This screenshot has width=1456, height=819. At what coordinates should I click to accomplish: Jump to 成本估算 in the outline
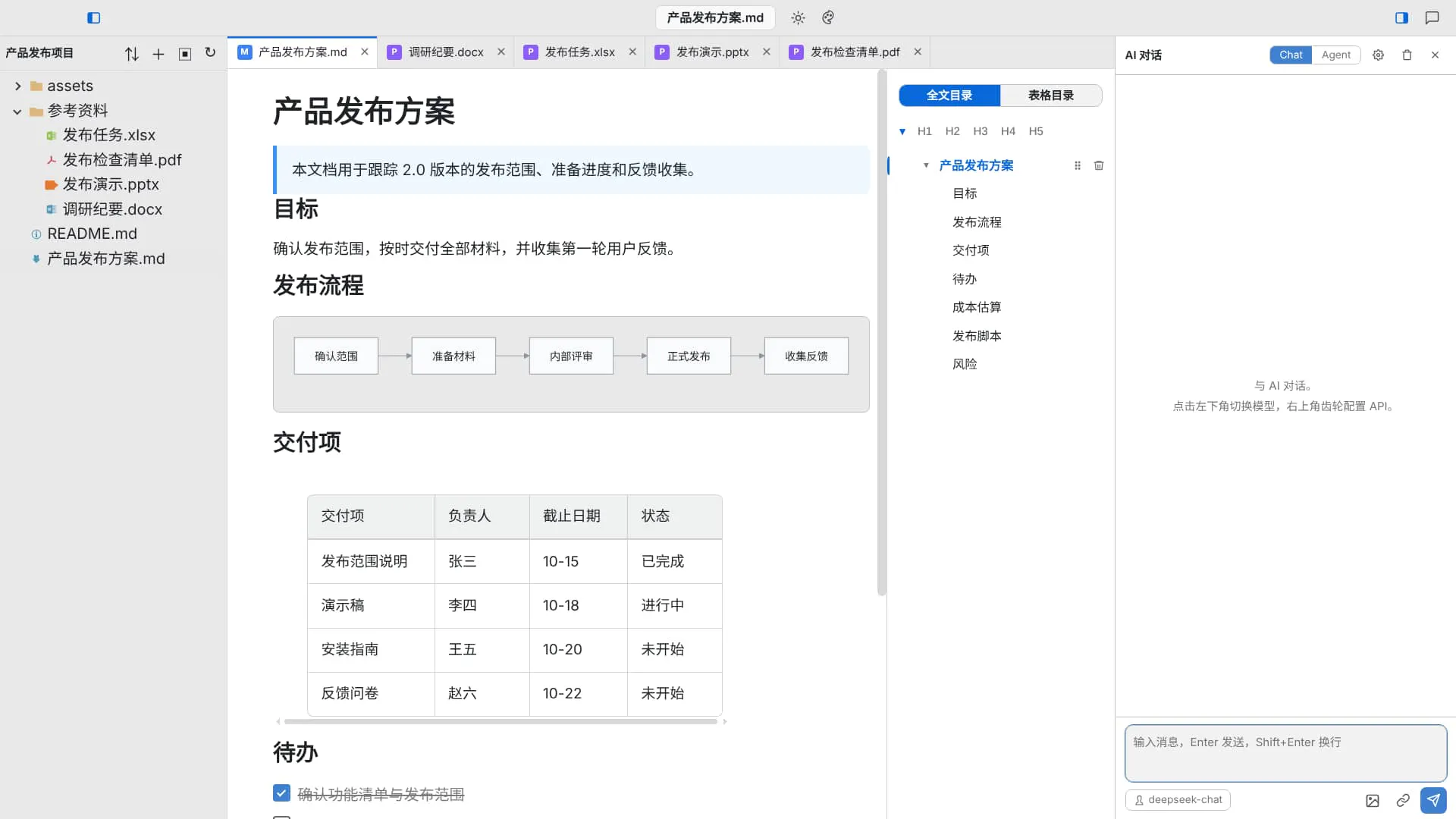977,307
